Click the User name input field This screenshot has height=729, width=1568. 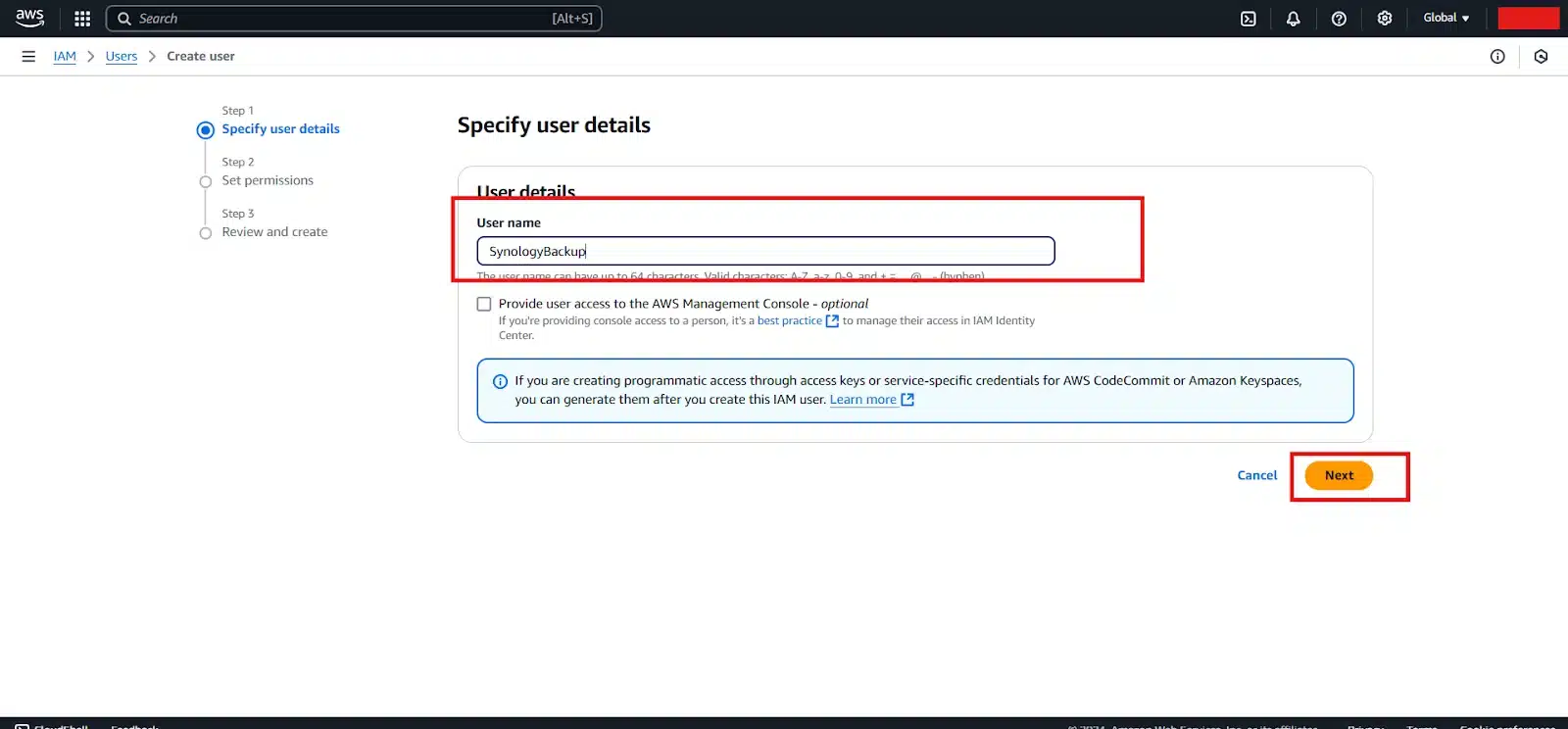pyautogui.click(x=764, y=251)
